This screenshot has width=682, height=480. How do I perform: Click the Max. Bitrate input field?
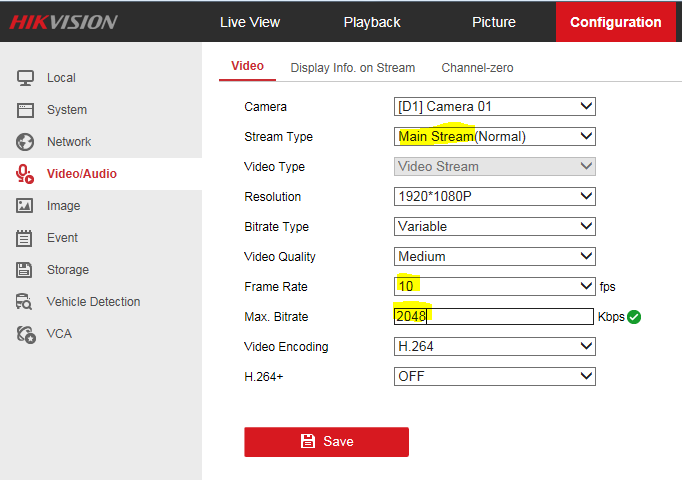(x=495, y=316)
